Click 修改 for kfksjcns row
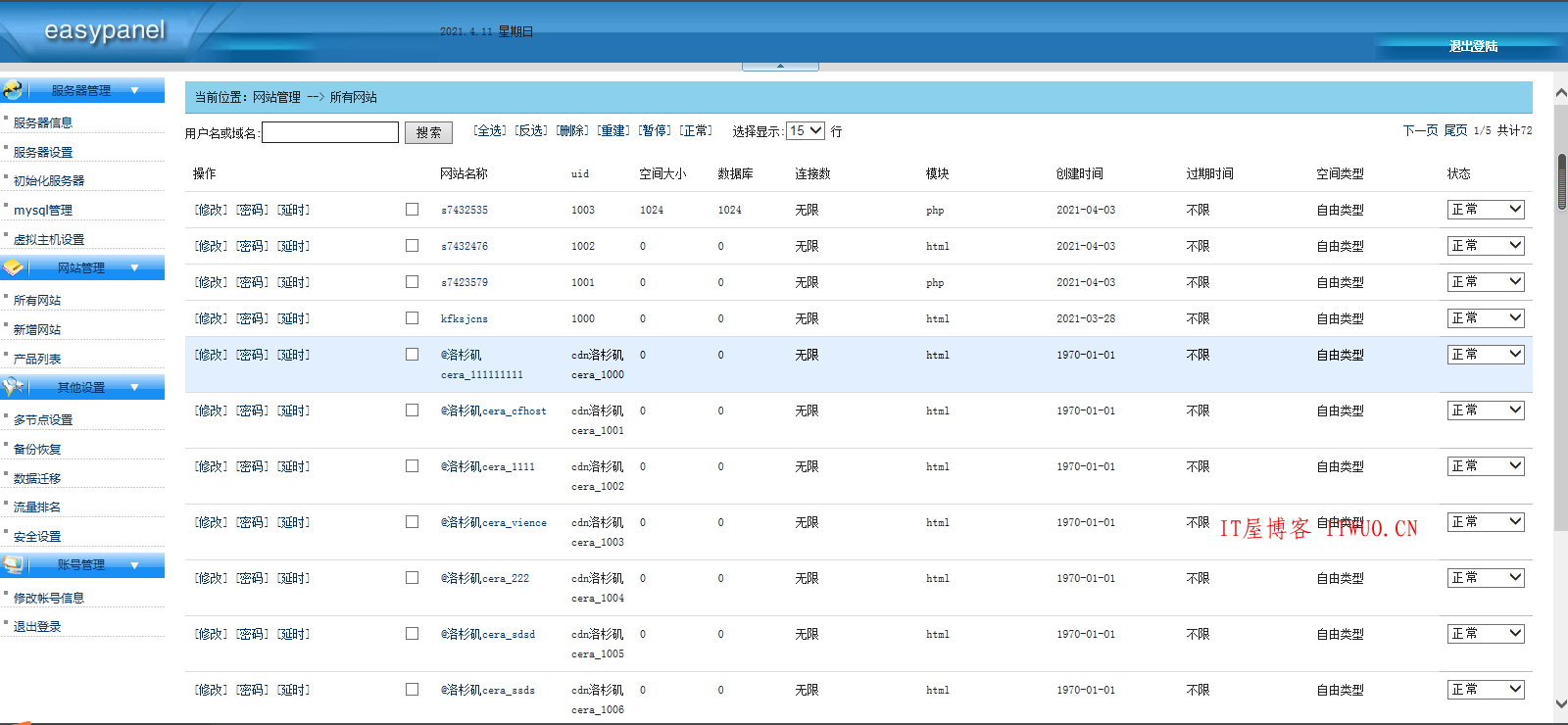 click(x=211, y=318)
